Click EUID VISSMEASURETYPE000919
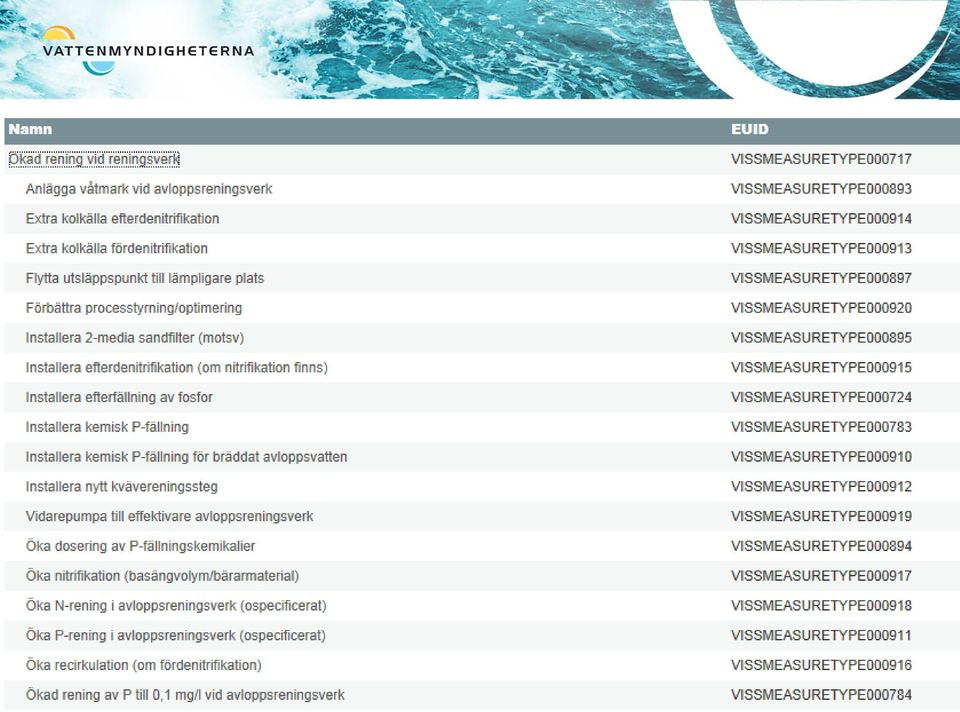 point(821,517)
